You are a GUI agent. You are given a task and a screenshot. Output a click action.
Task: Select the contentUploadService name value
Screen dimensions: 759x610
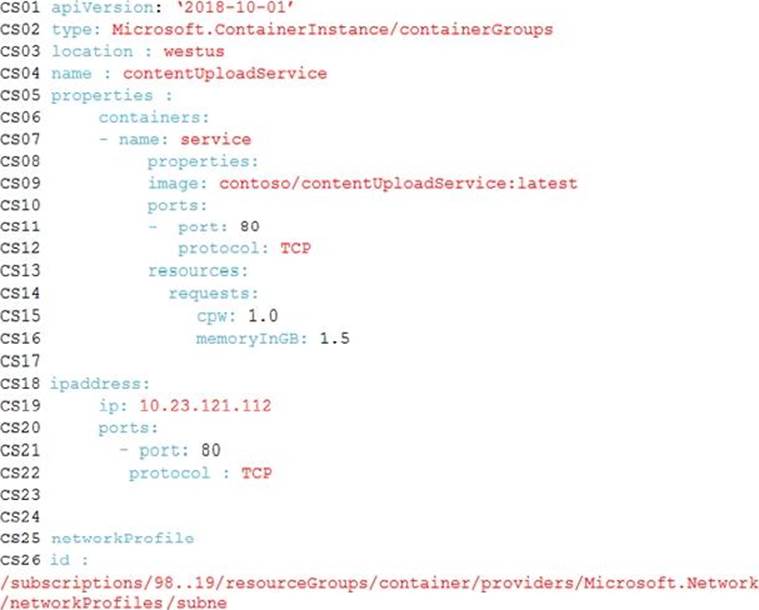(225, 74)
